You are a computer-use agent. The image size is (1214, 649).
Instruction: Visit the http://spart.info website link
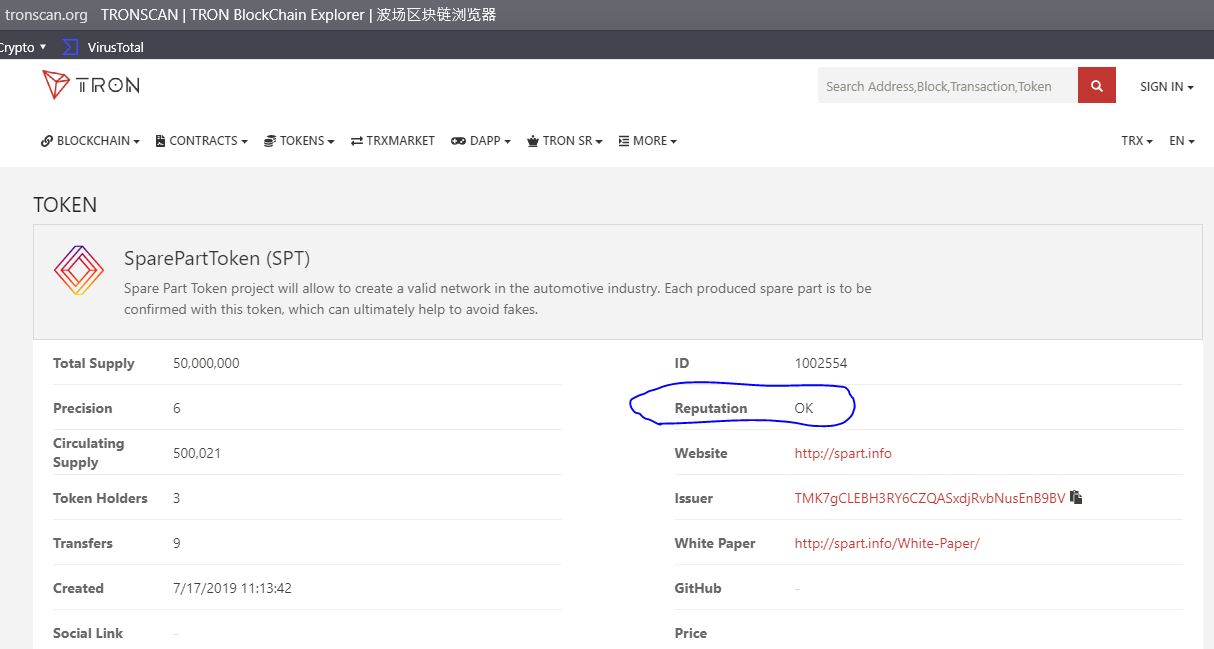(843, 453)
